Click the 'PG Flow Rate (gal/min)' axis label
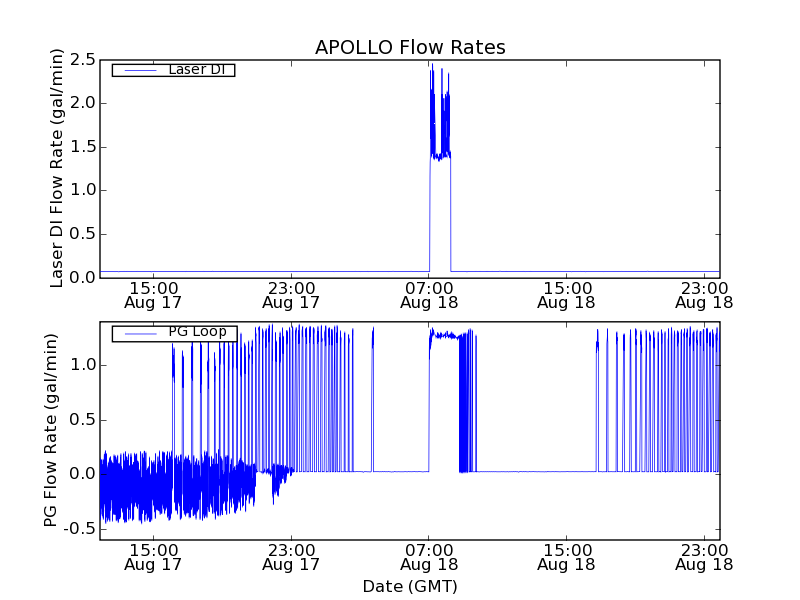This screenshot has height=600, width=800. pos(50,431)
